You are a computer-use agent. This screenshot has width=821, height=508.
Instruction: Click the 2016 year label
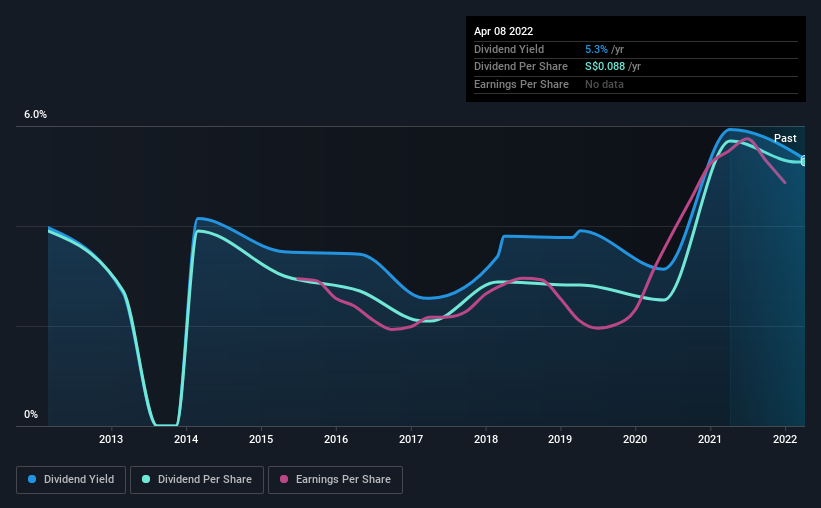click(x=336, y=439)
